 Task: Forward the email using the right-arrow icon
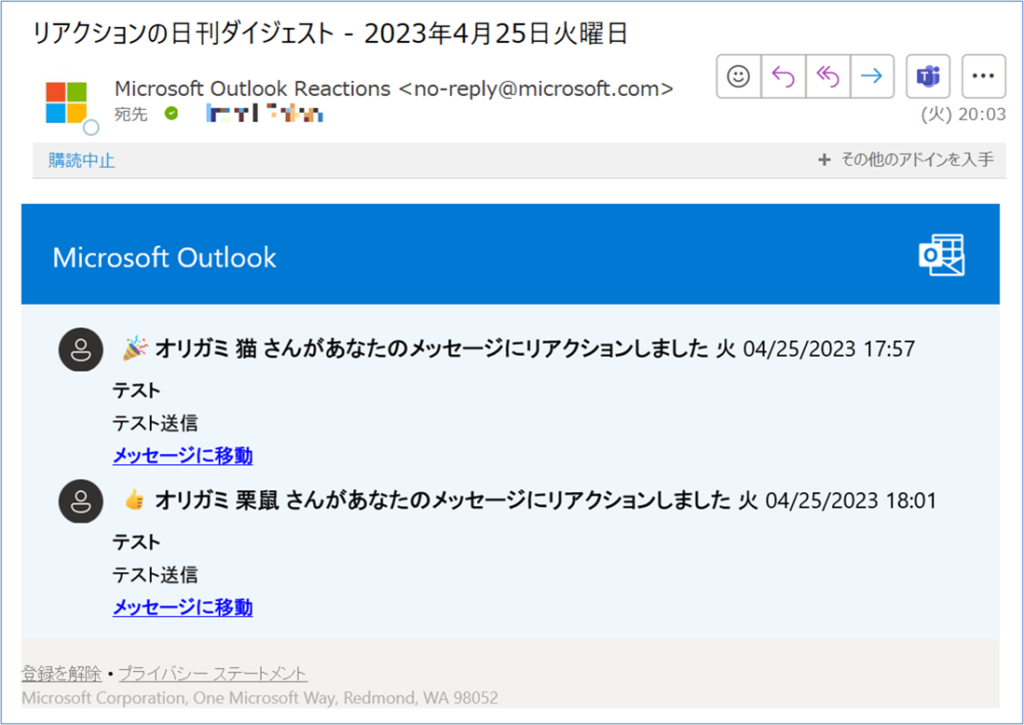click(x=872, y=77)
